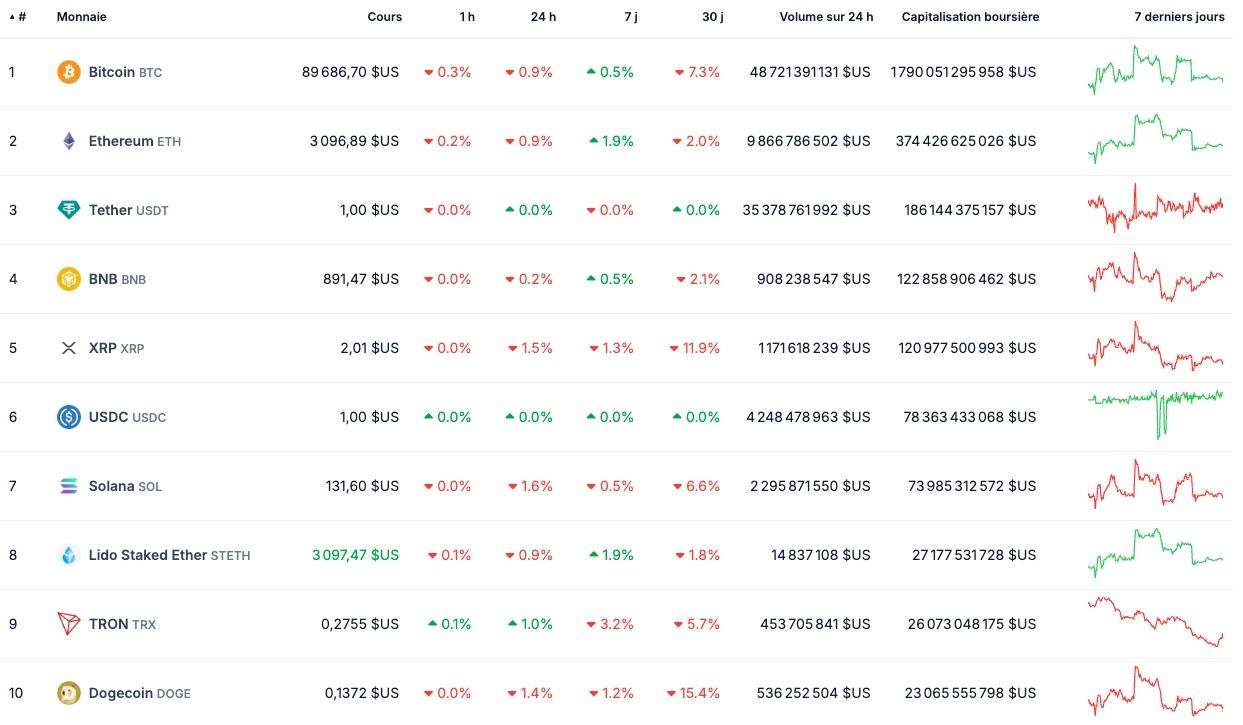This screenshot has height=725, width=1243.
Task: Select the Tether USDT logo
Action: click(68, 210)
